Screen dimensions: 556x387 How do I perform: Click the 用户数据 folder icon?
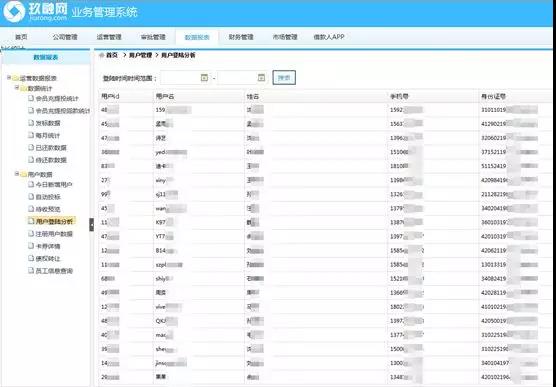click(x=23, y=174)
